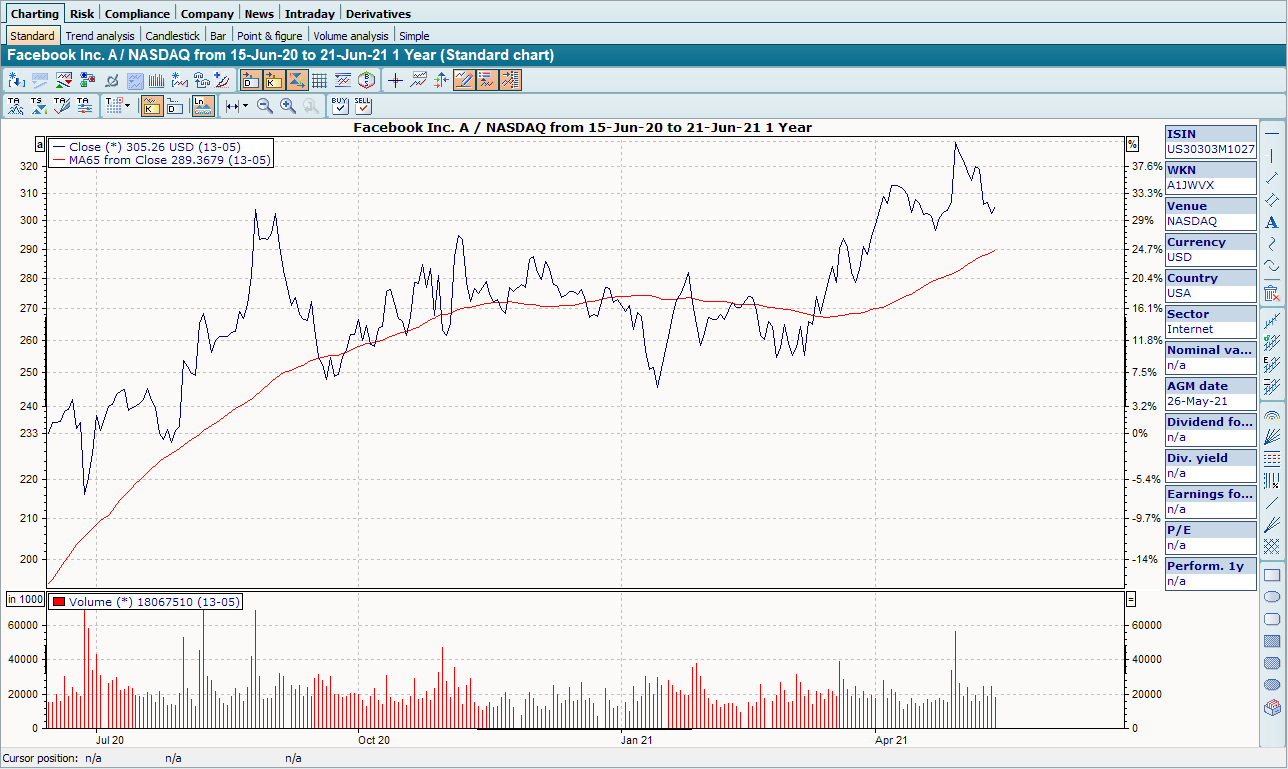
Task: Open the Derivatives tab
Action: click(378, 14)
